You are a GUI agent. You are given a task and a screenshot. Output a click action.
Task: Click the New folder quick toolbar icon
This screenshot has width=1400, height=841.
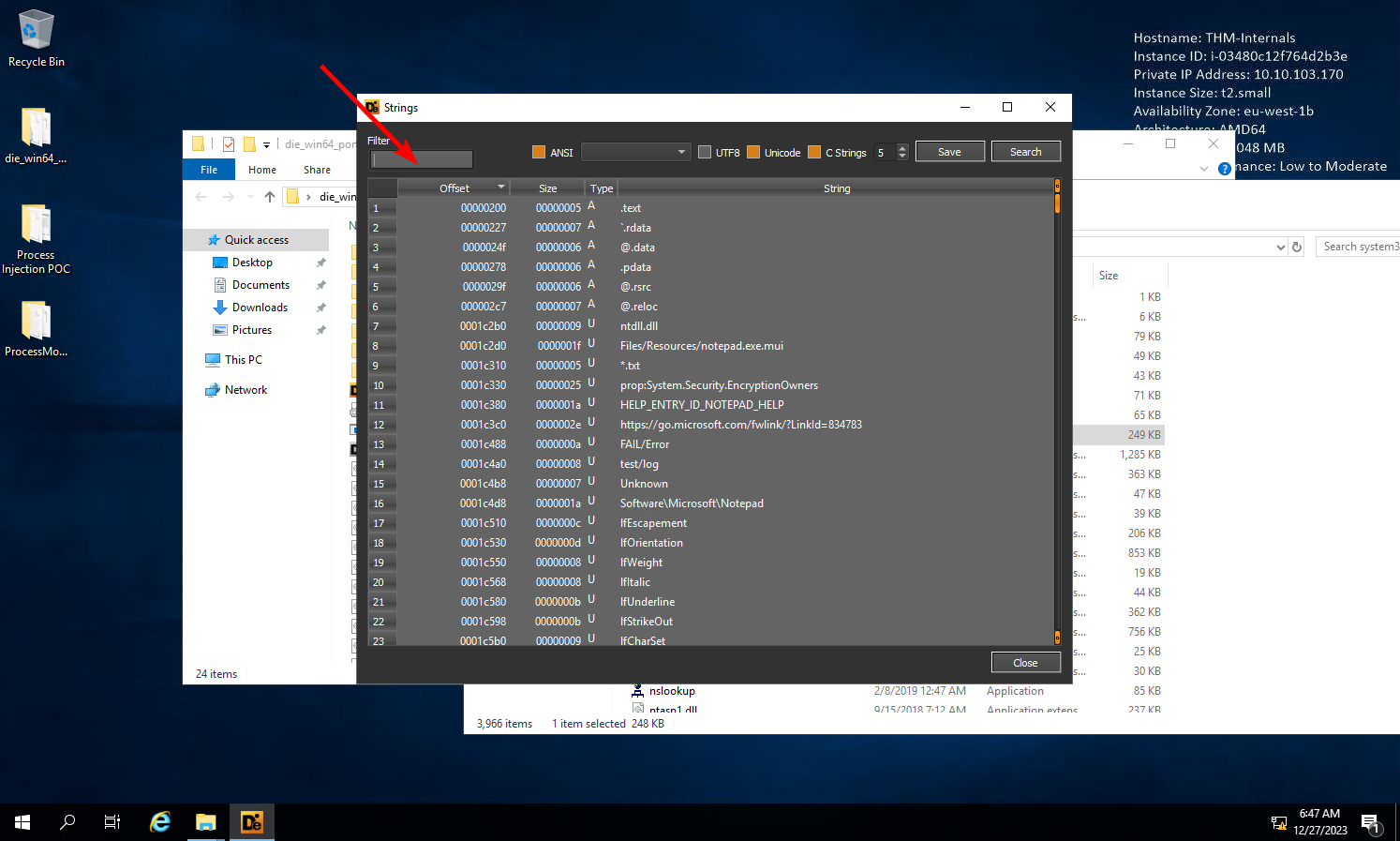point(249,144)
